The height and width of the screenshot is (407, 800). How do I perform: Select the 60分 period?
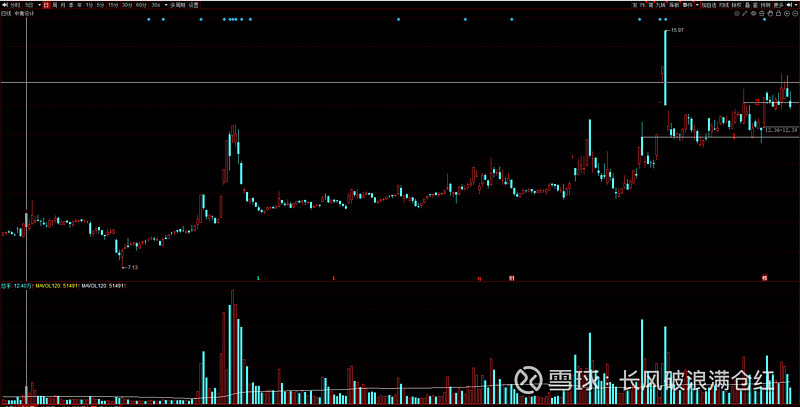(x=141, y=5)
